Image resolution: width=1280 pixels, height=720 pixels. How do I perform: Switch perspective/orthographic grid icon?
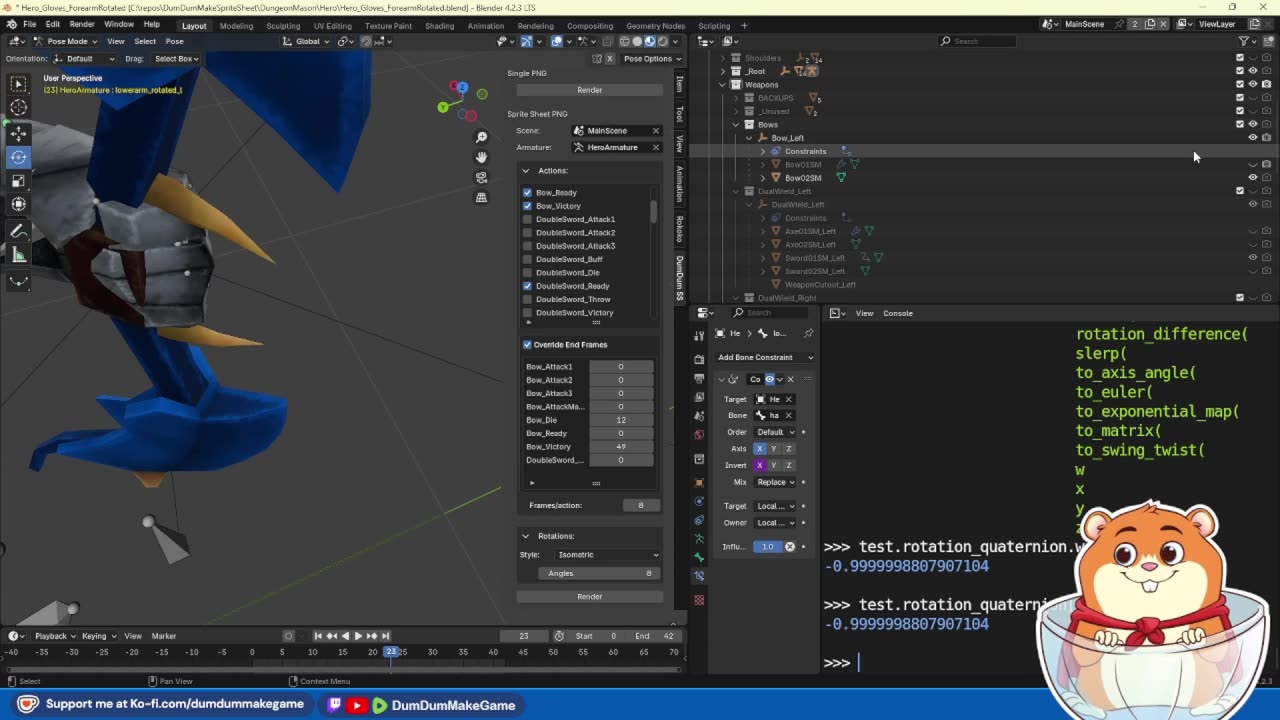click(x=481, y=197)
